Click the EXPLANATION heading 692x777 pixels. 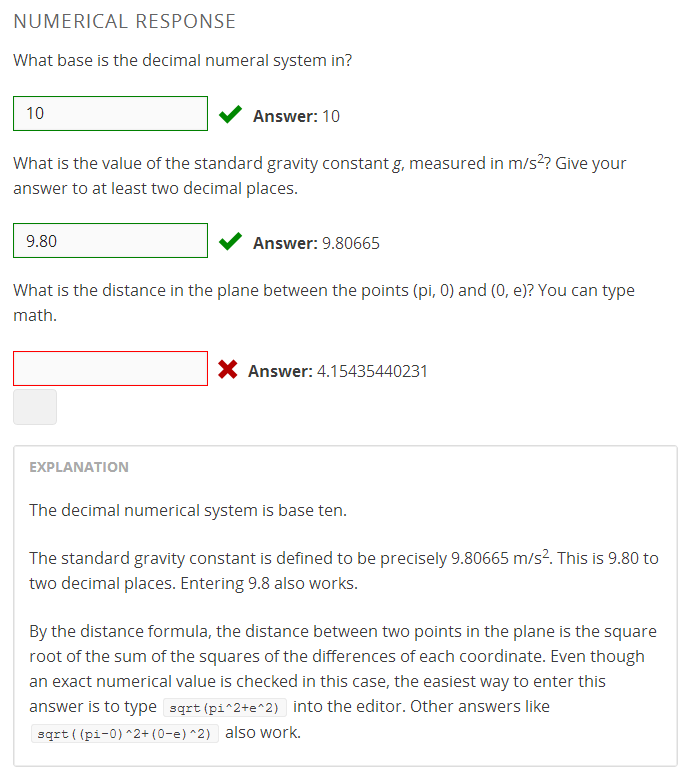coord(79,467)
